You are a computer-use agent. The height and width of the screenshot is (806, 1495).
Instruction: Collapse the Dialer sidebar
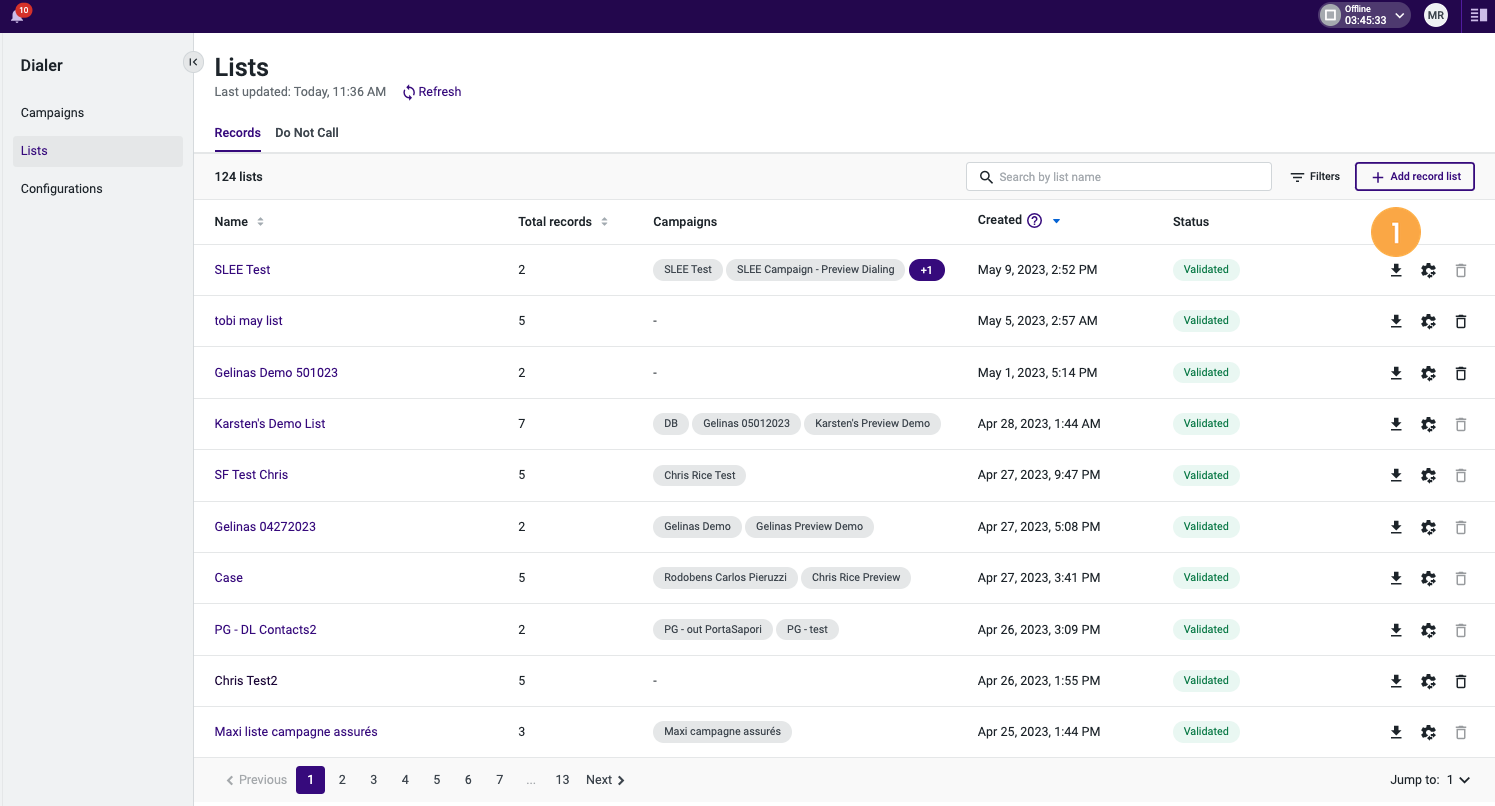click(193, 61)
